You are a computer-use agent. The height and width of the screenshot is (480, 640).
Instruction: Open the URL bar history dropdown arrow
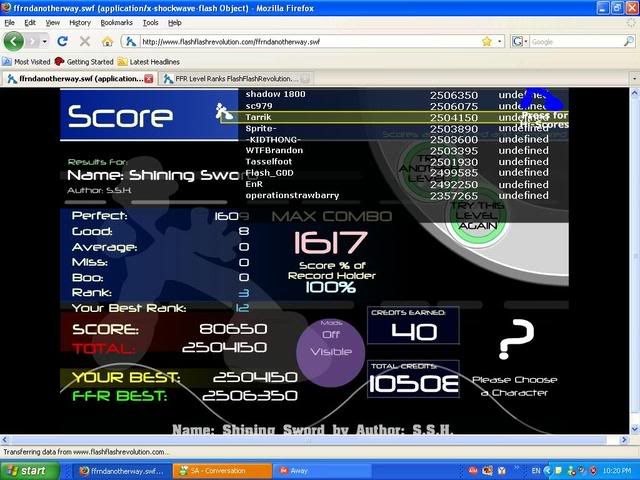499,42
